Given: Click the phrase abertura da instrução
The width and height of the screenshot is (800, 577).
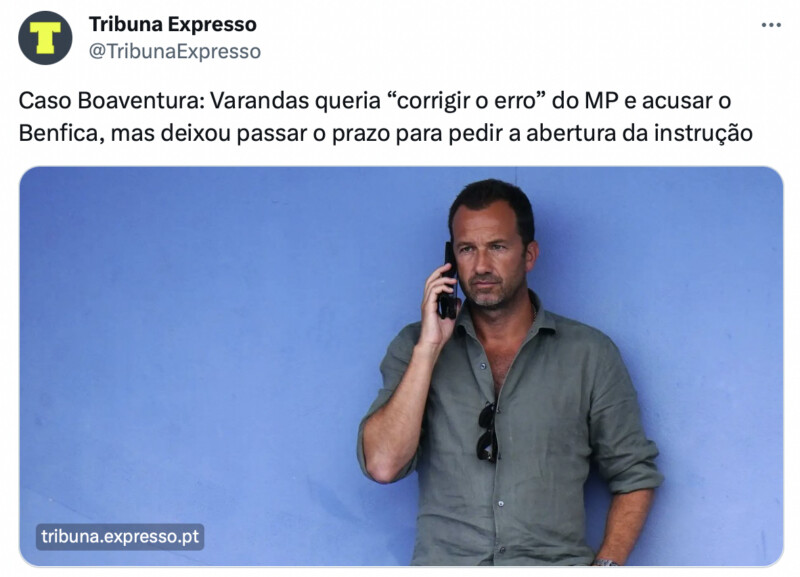Looking at the screenshot, I should [639, 134].
